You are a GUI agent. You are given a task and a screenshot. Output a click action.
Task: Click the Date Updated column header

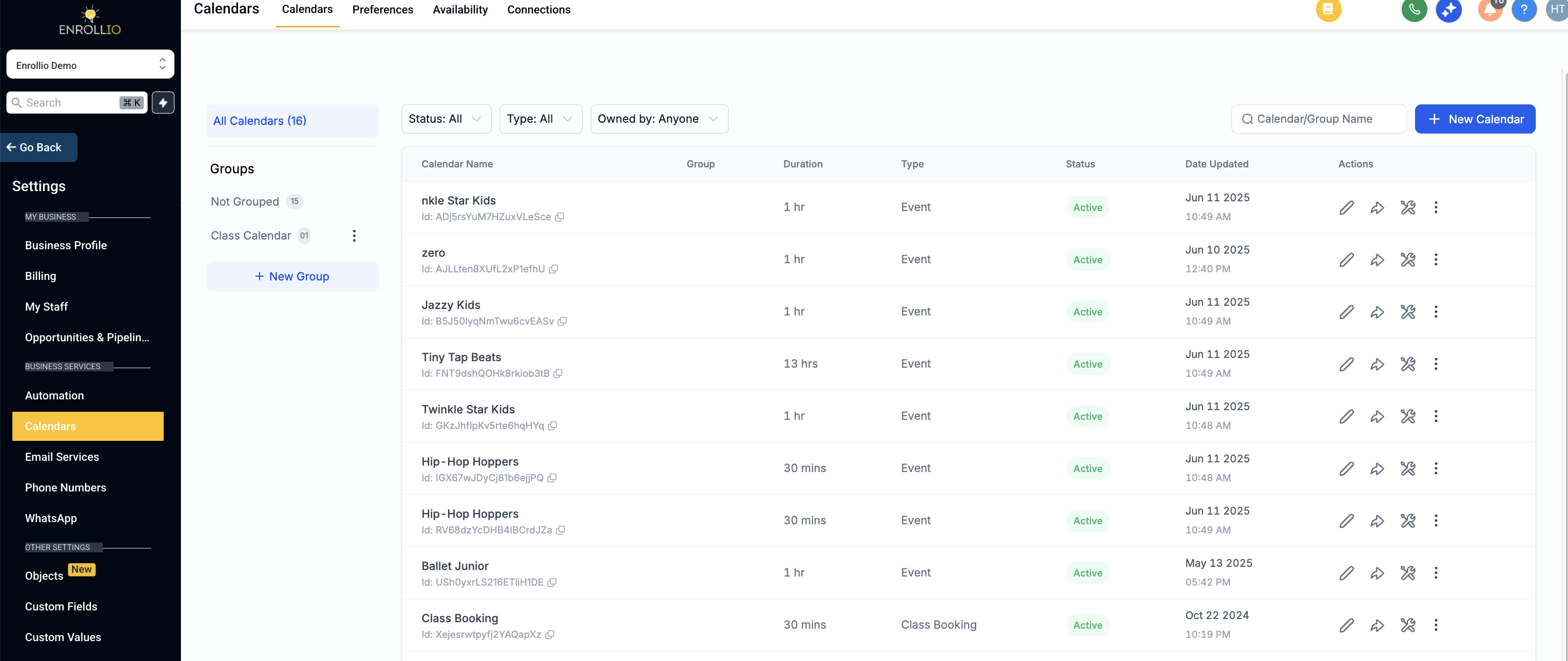coord(1216,164)
